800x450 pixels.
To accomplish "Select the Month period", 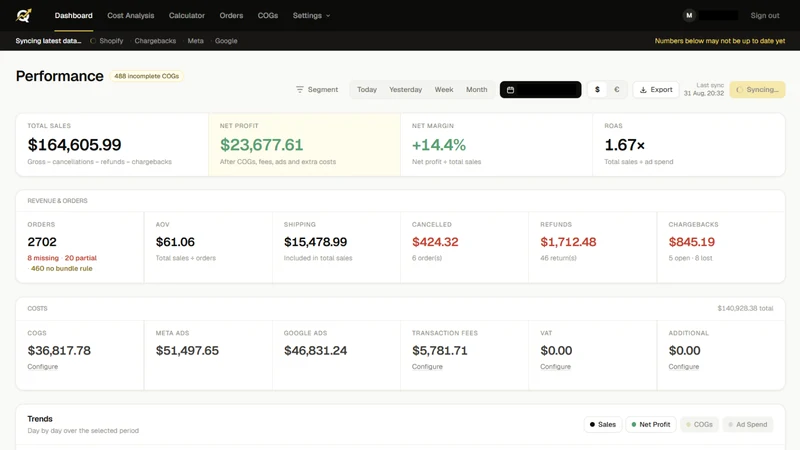I will [477, 89].
